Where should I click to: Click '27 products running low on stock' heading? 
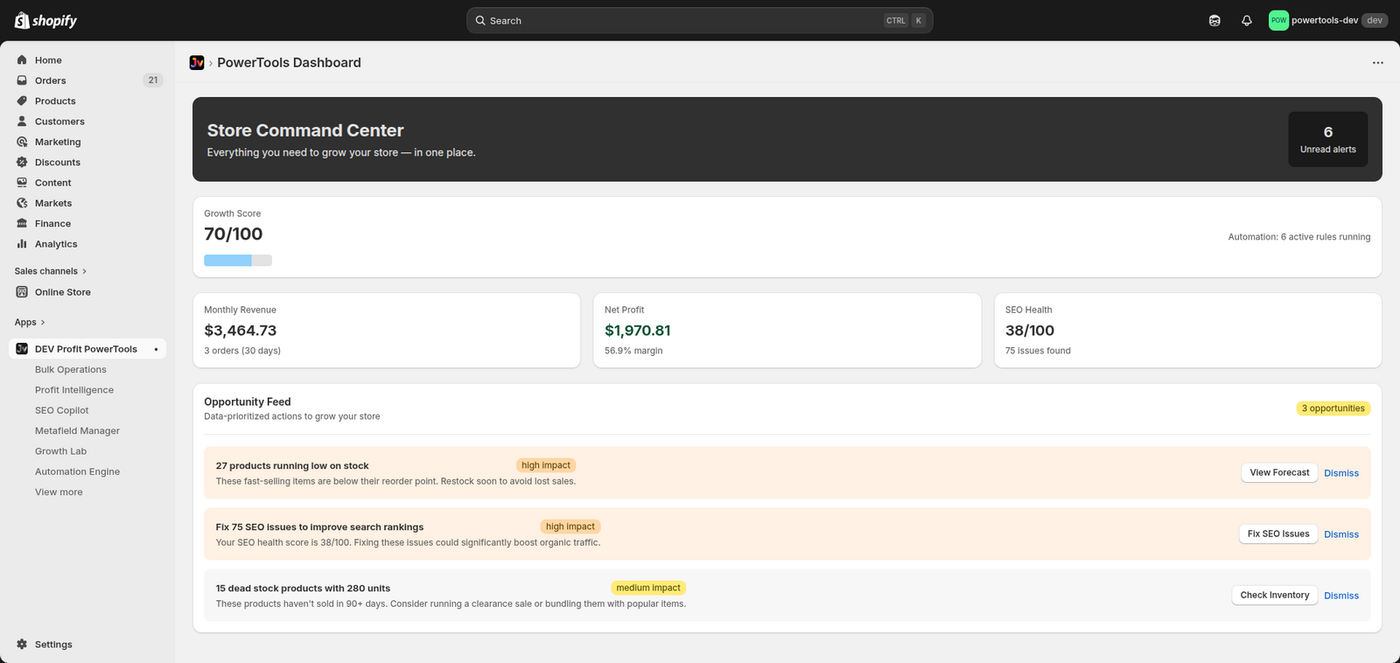(292, 465)
